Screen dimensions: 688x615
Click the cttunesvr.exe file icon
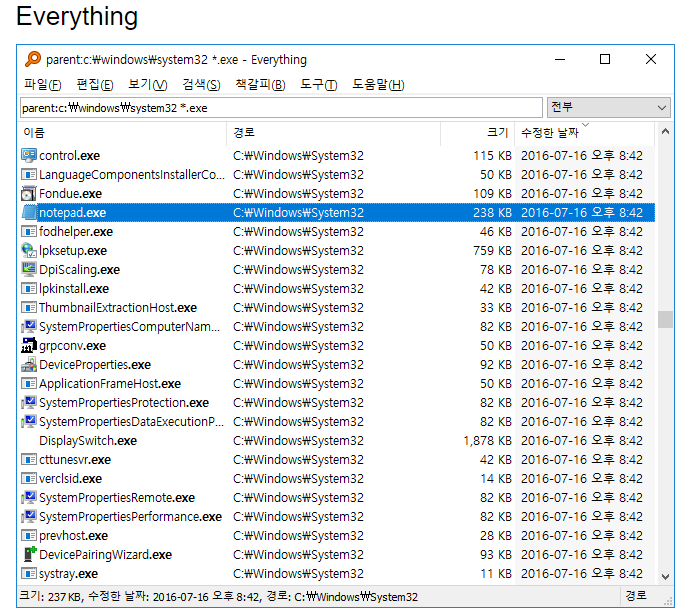click(29, 460)
